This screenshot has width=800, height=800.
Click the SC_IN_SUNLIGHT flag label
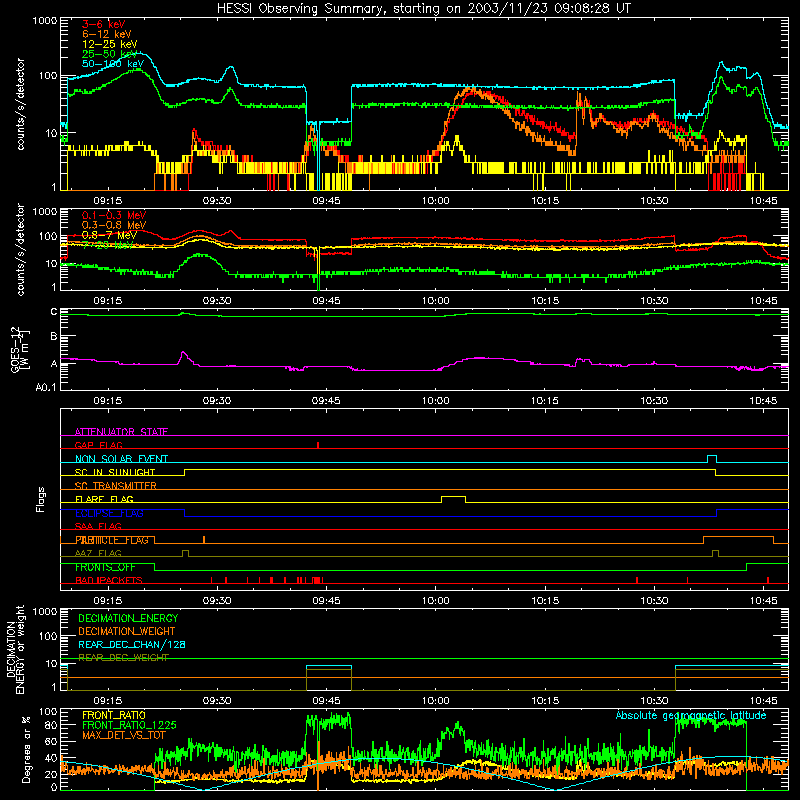point(115,472)
